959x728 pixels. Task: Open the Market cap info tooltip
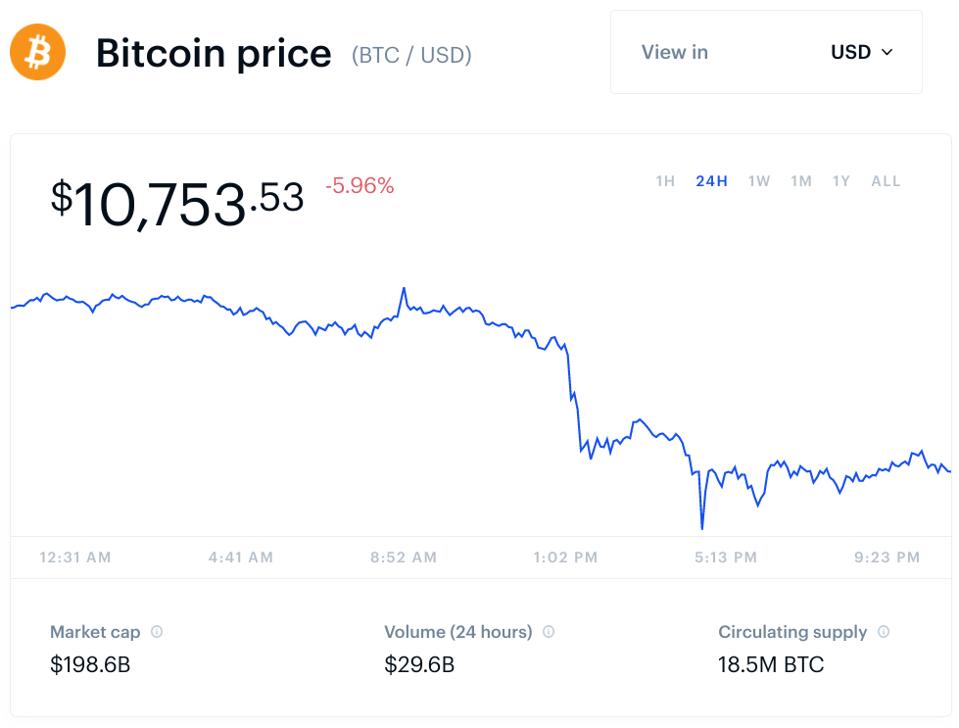tap(158, 631)
